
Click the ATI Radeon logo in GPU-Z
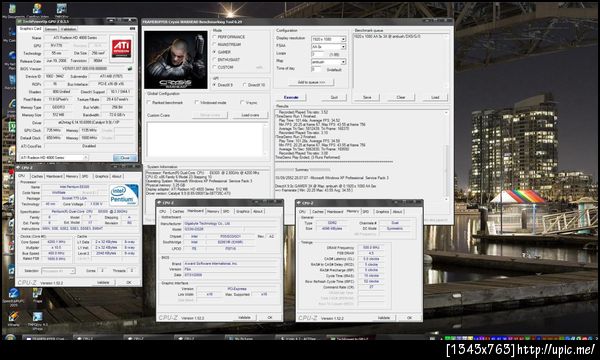click(x=122, y=49)
